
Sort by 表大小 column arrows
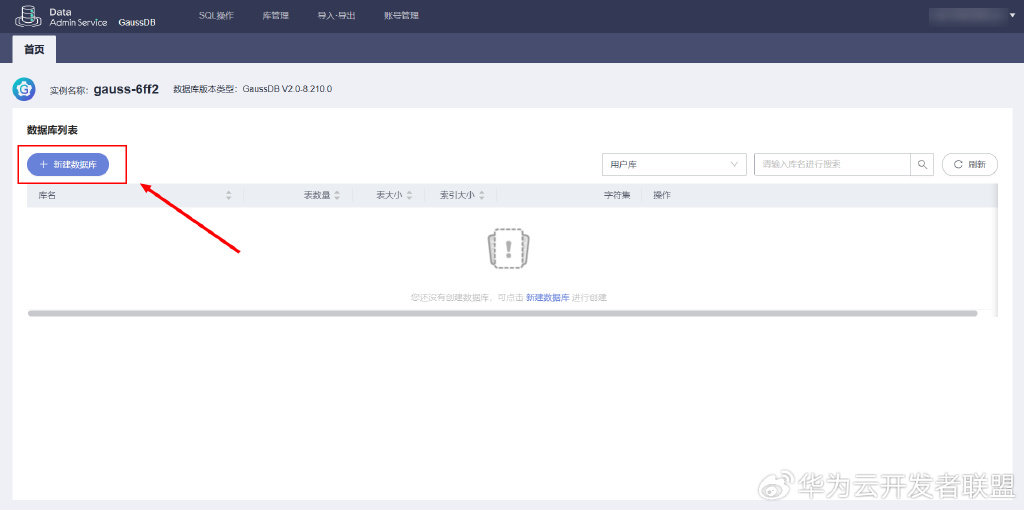click(409, 195)
